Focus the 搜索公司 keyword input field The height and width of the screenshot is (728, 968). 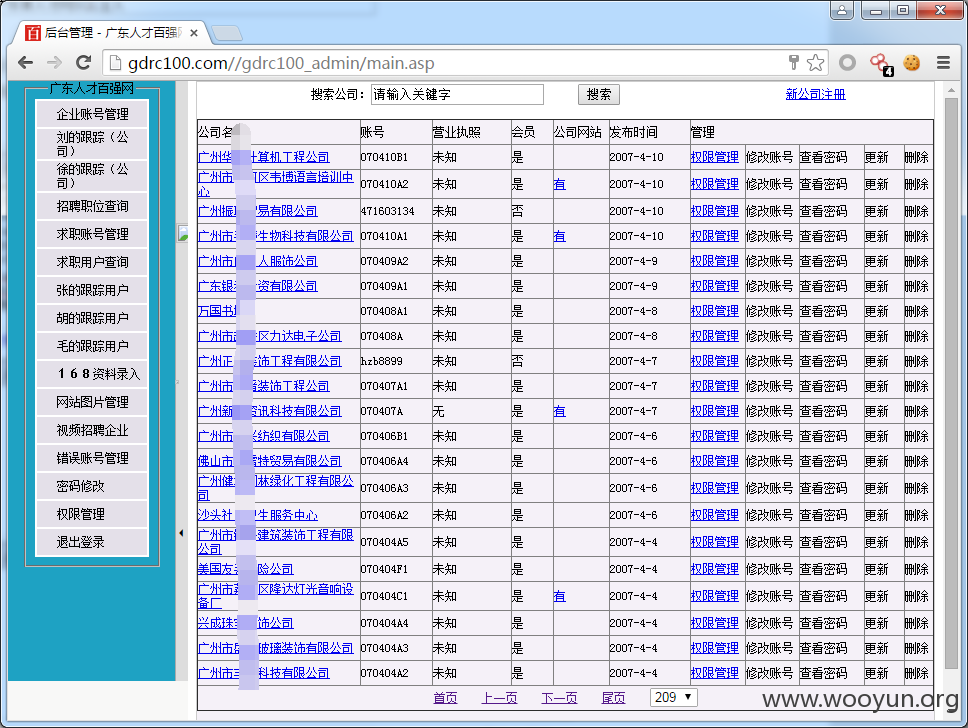457,94
